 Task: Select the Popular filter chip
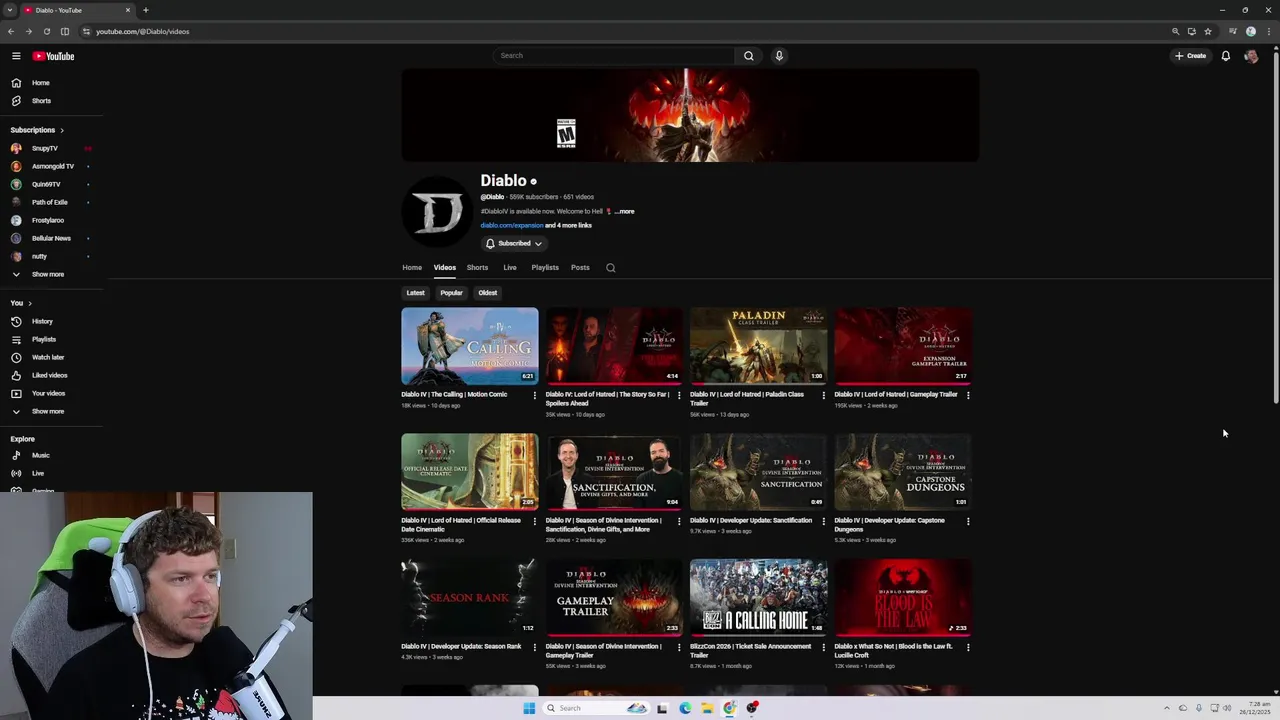(x=451, y=293)
